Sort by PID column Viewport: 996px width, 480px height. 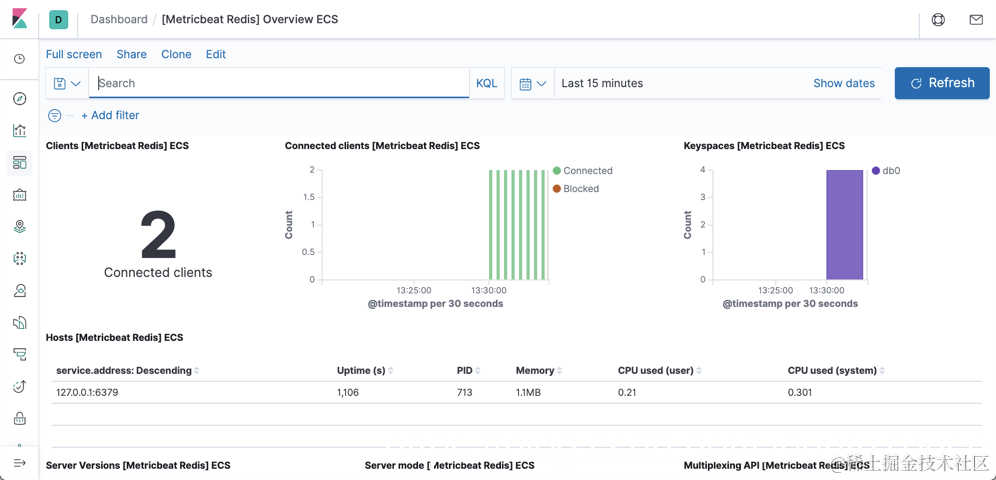[x=468, y=370]
